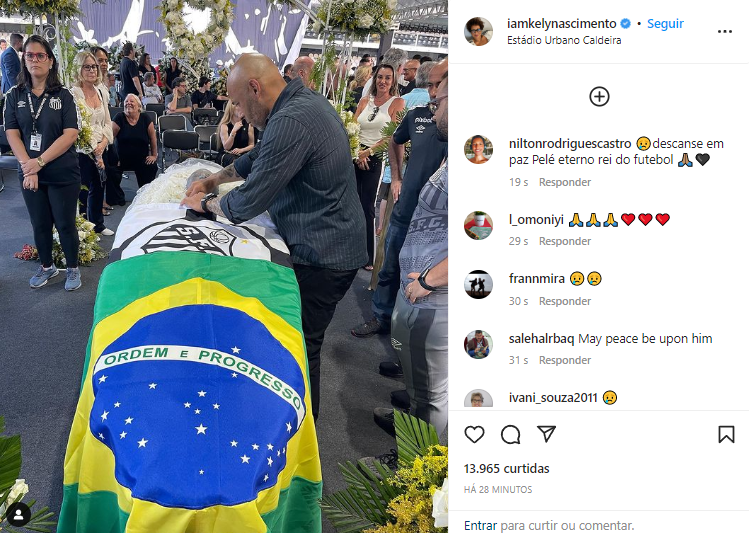
Task: Click Entrar to log in
Action: click(x=480, y=525)
